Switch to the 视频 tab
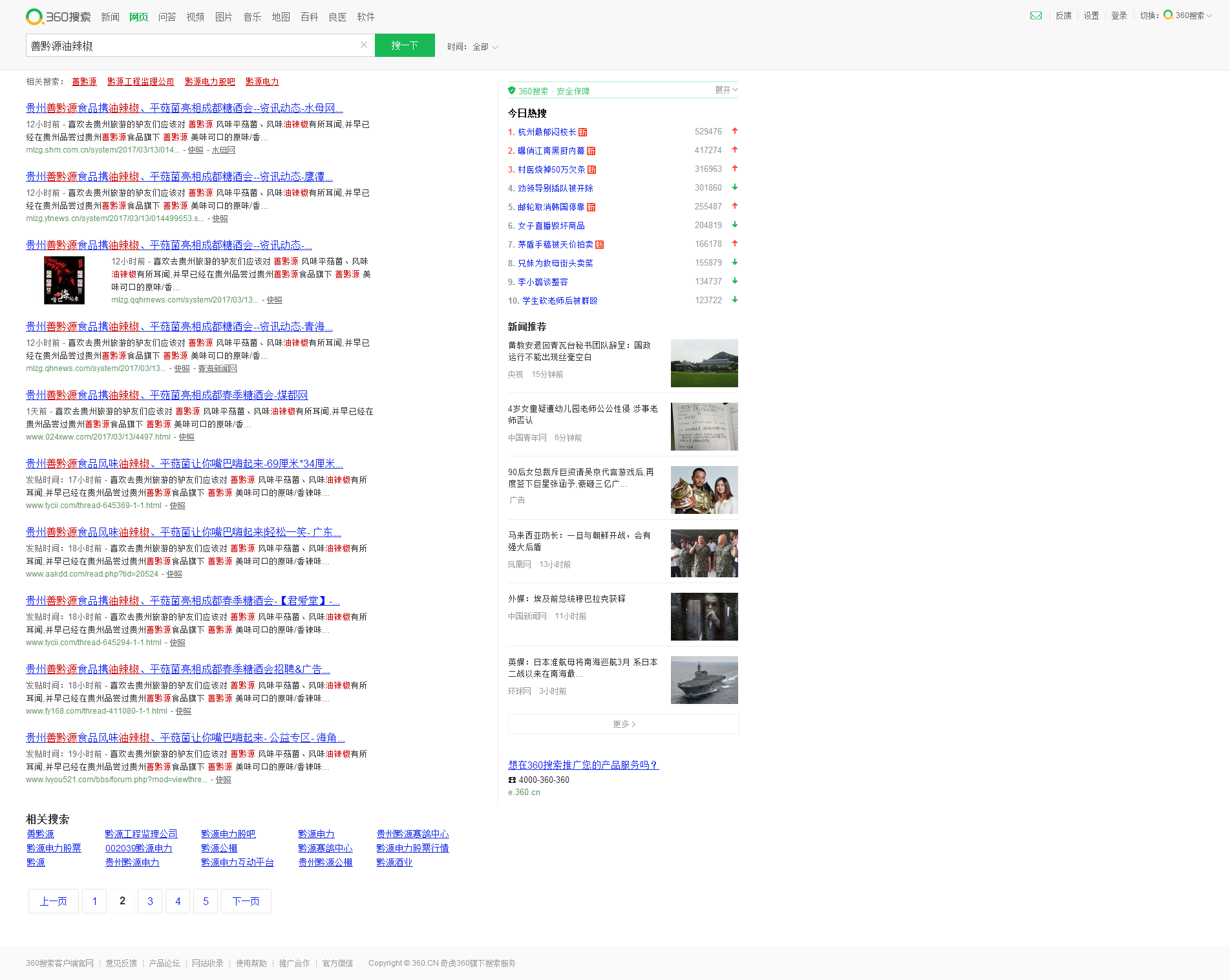The image size is (1230, 980). pyautogui.click(x=195, y=17)
